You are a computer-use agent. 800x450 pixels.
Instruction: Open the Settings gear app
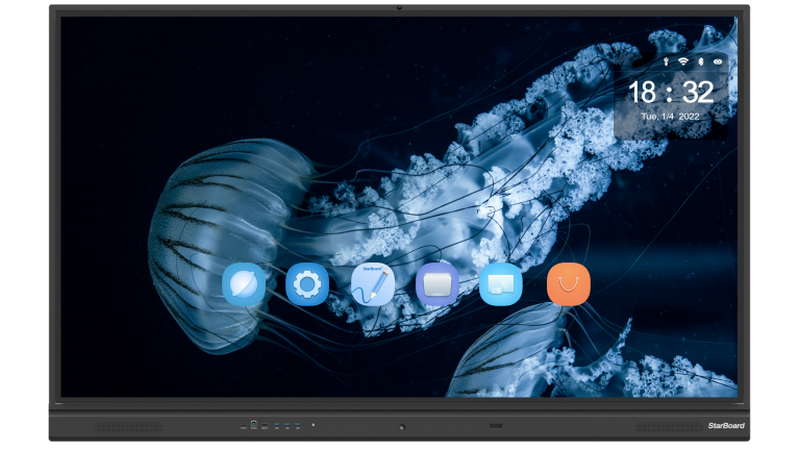(x=307, y=284)
